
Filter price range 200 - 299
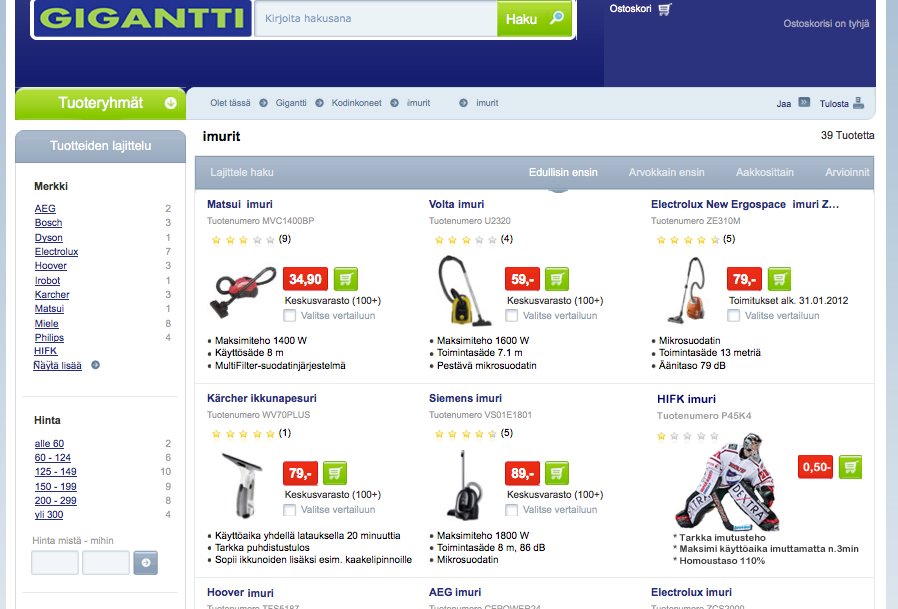56,500
